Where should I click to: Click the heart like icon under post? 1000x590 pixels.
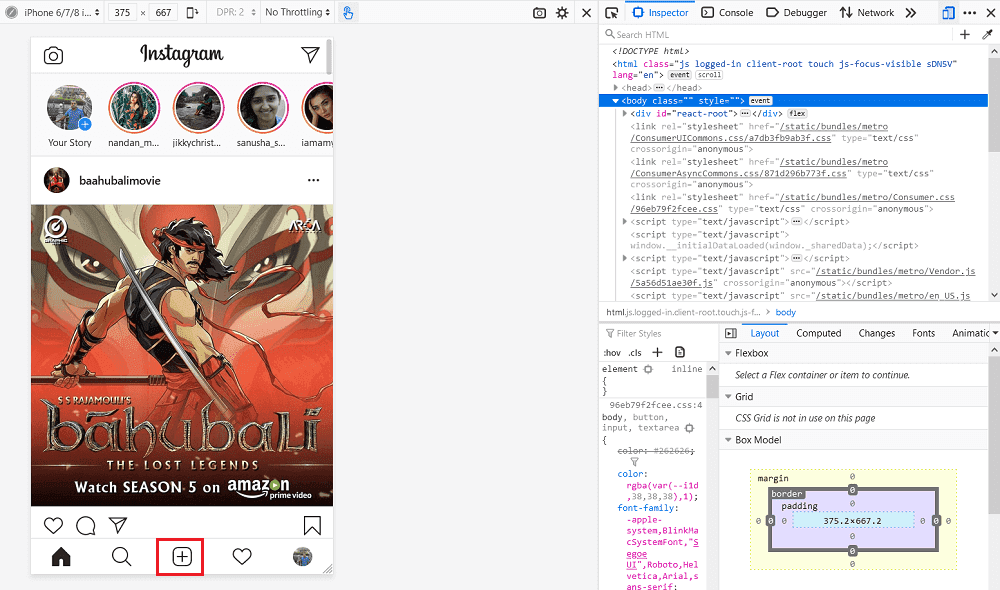53,525
